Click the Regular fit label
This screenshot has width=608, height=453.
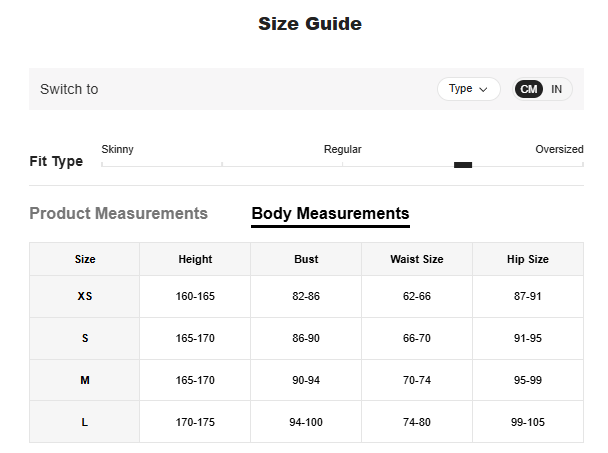pos(342,149)
